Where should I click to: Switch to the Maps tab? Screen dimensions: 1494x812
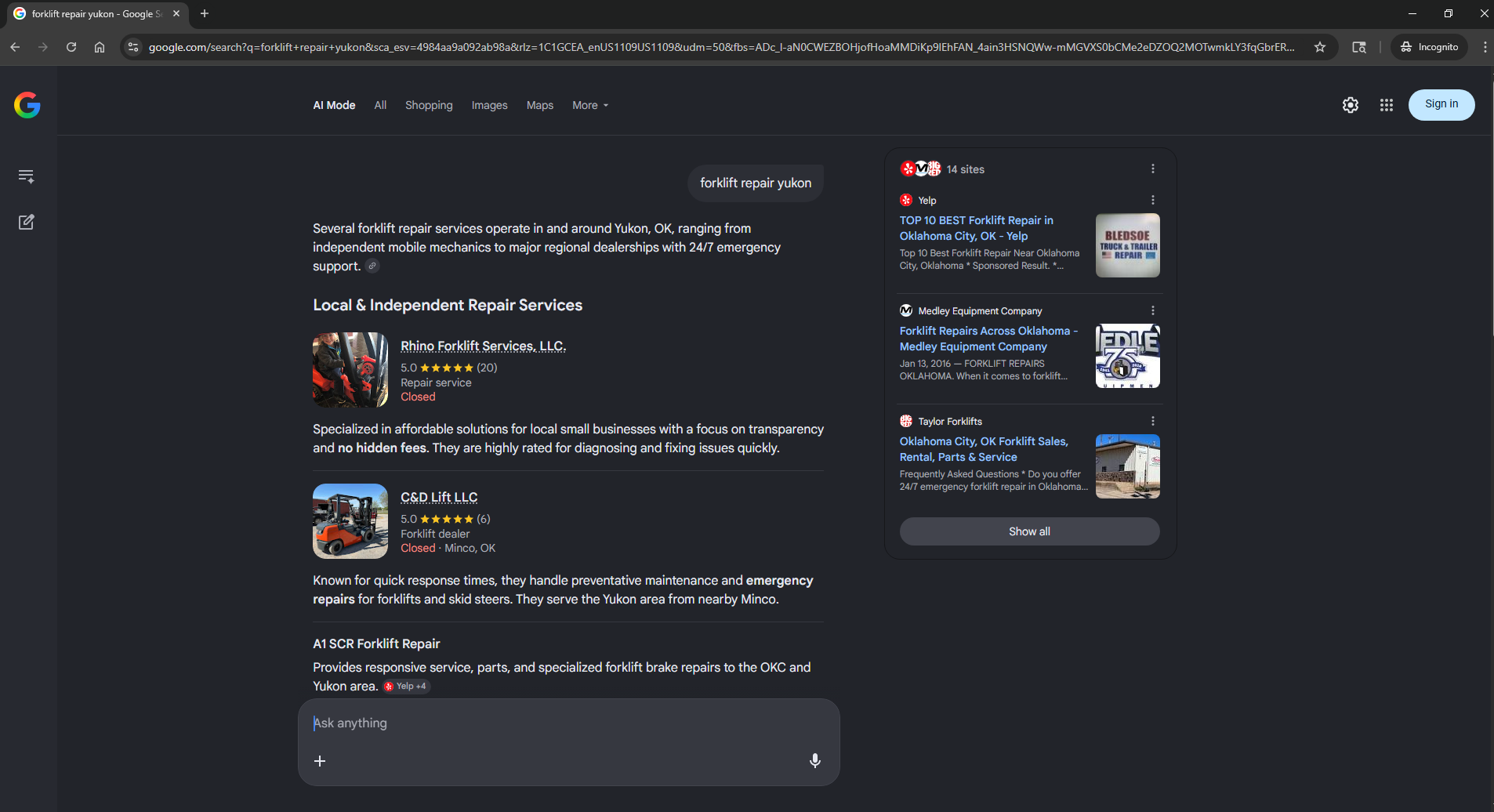pyautogui.click(x=540, y=105)
